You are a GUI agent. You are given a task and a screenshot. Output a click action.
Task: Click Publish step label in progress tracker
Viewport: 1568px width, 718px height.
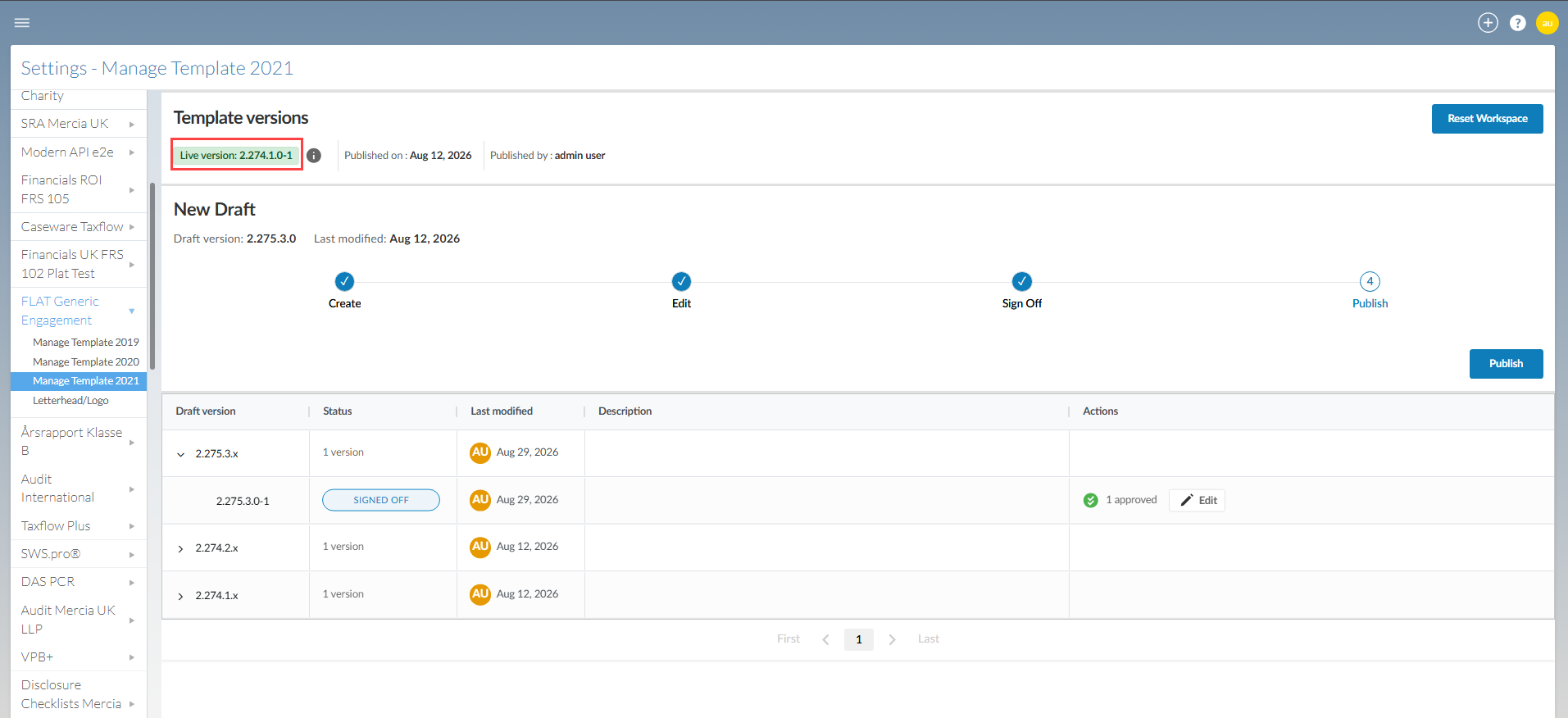click(1370, 303)
